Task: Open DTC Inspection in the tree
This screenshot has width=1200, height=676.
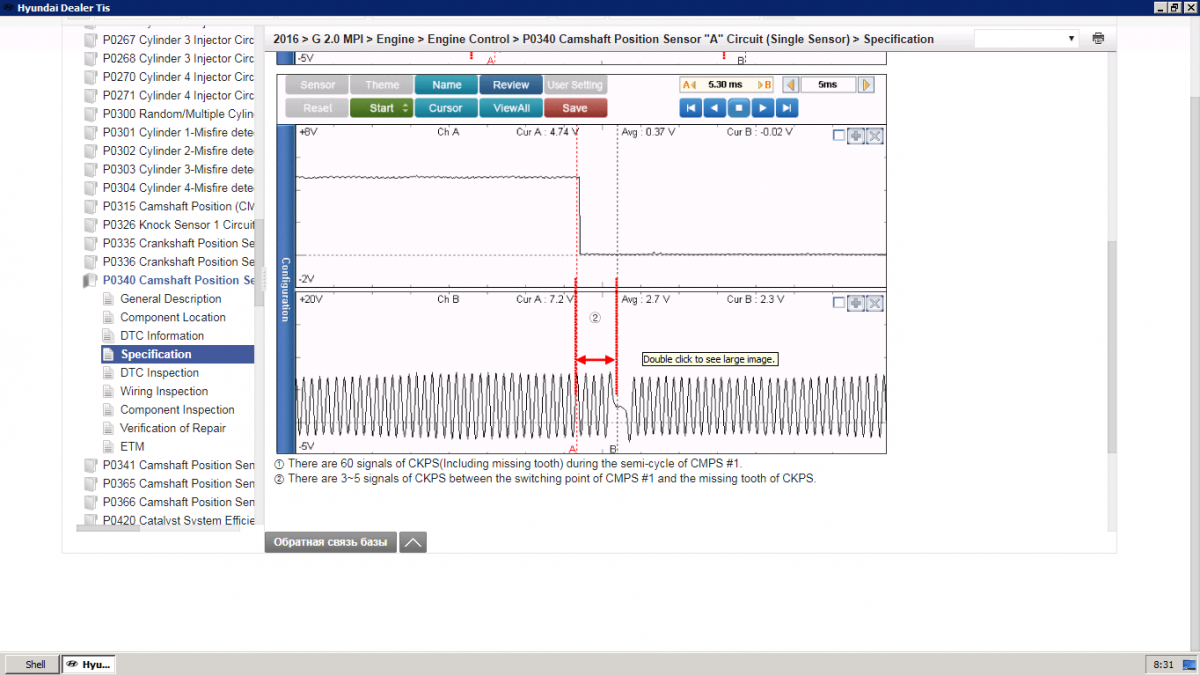Action: [160, 373]
